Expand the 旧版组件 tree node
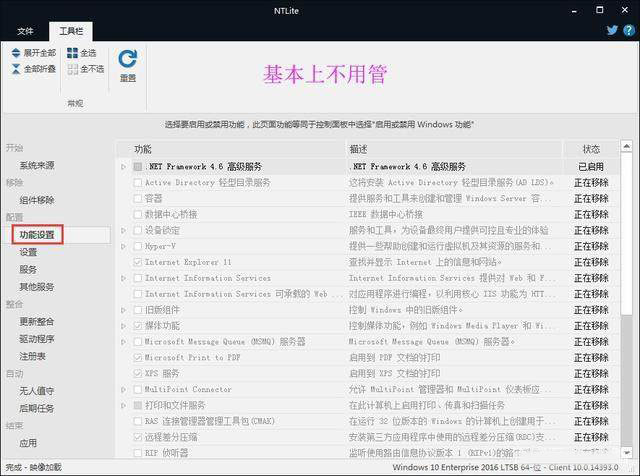The image size is (640, 476). 124,310
